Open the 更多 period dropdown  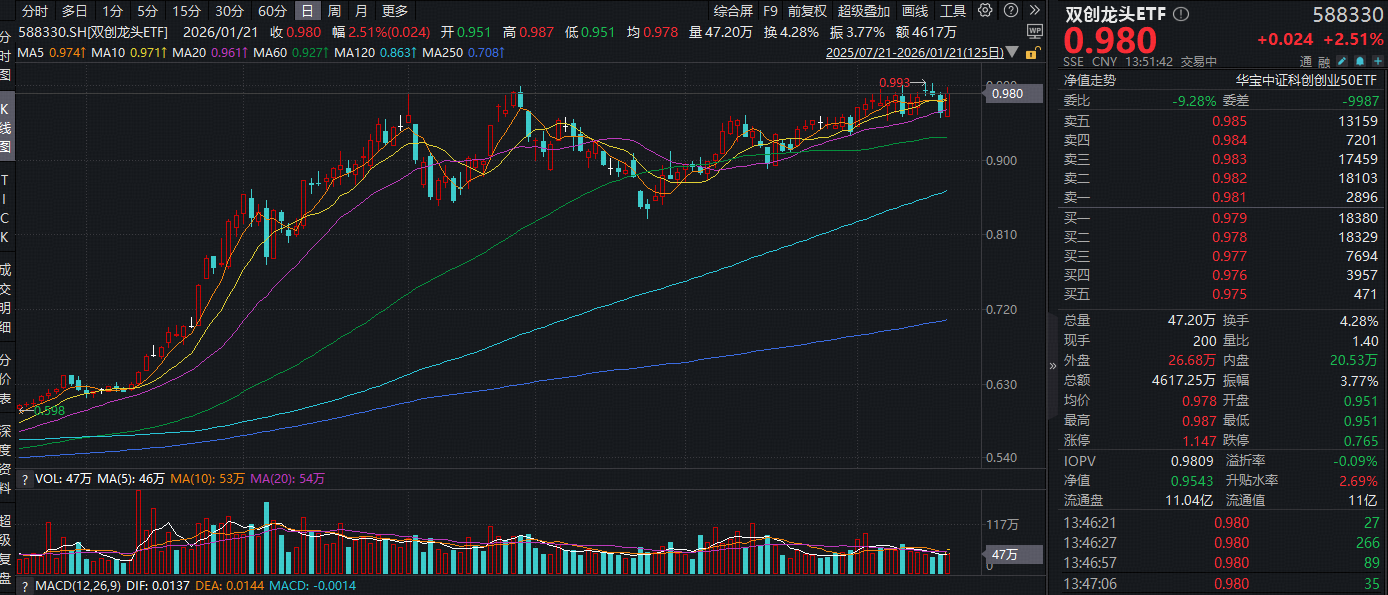(392, 11)
